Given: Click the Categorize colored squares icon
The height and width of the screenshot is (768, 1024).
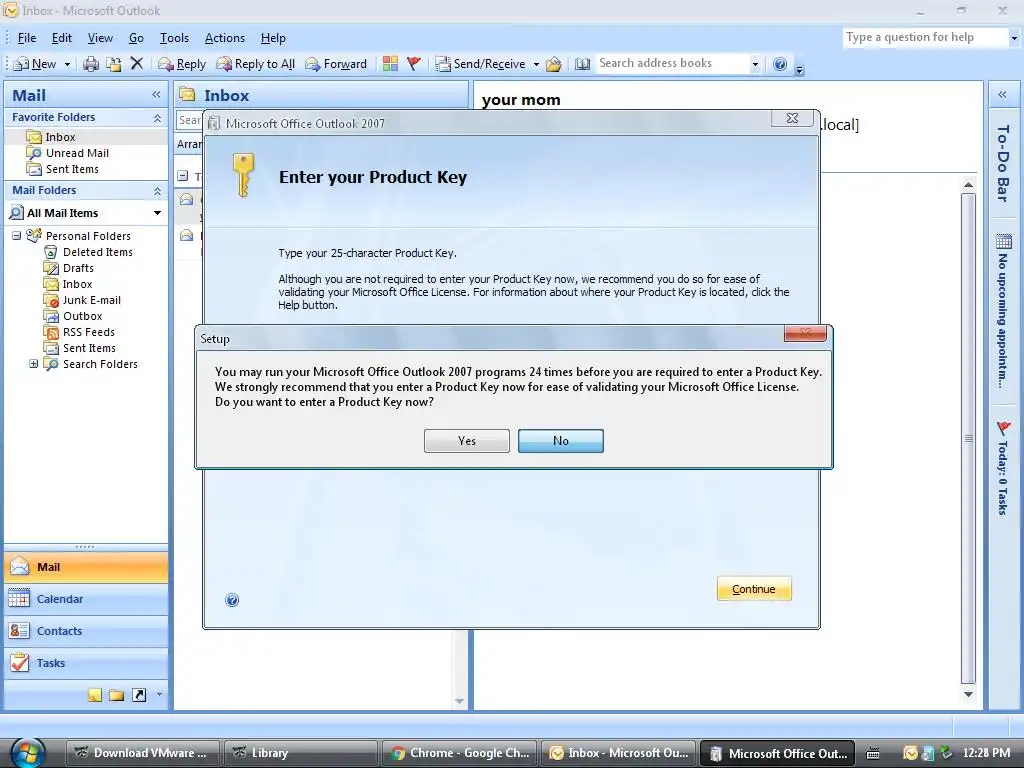Looking at the screenshot, I should [x=391, y=63].
